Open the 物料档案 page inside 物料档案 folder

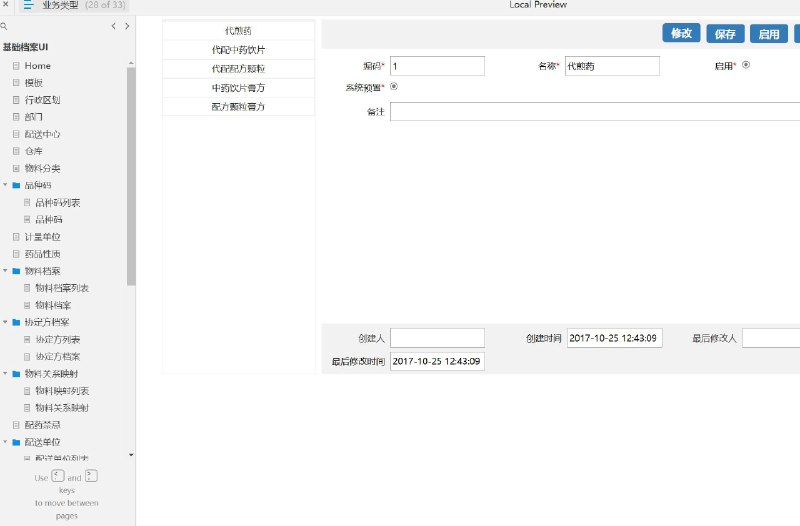53,305
